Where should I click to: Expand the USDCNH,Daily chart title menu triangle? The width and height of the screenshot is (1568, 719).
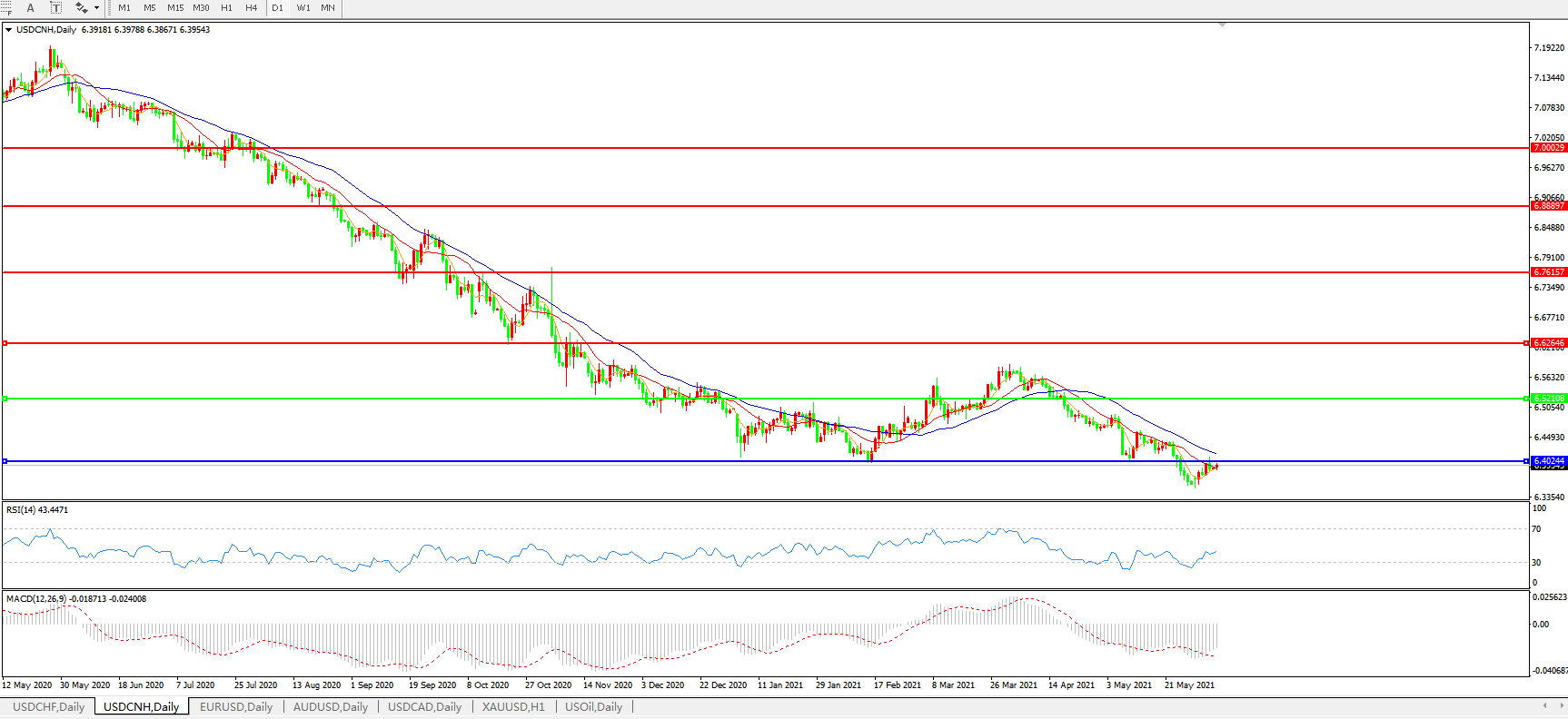(x=9, y=30)
